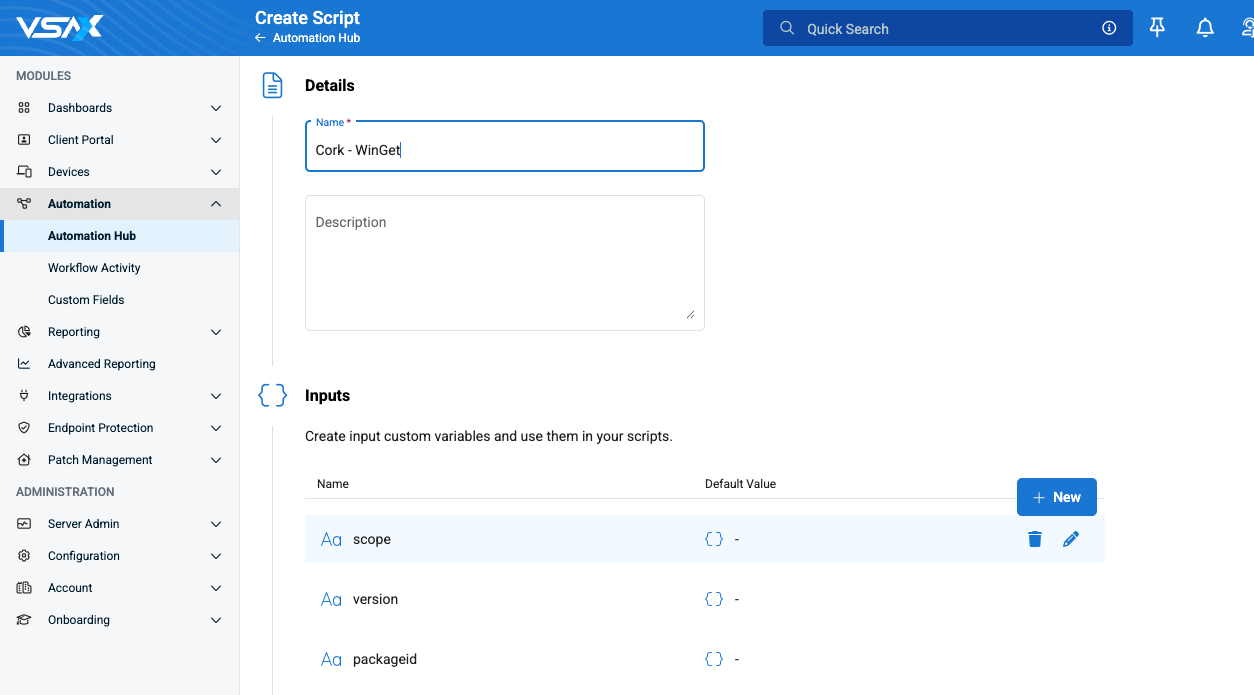Click the Onboarding graduation cap icon
Viewport: 1254px width, 695px height.
tap(24, 620)
